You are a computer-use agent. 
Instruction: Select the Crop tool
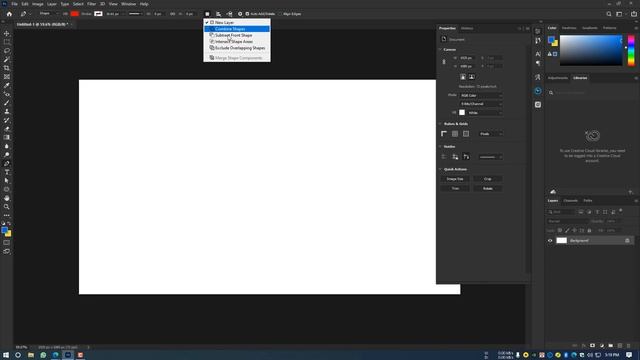click(7, 68)
